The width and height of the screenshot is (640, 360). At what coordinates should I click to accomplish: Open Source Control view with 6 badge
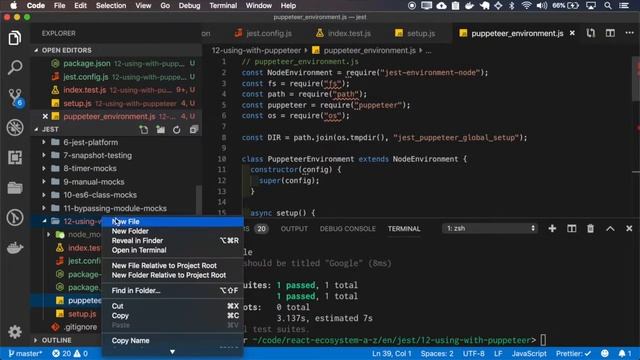(x=16, y=98)
